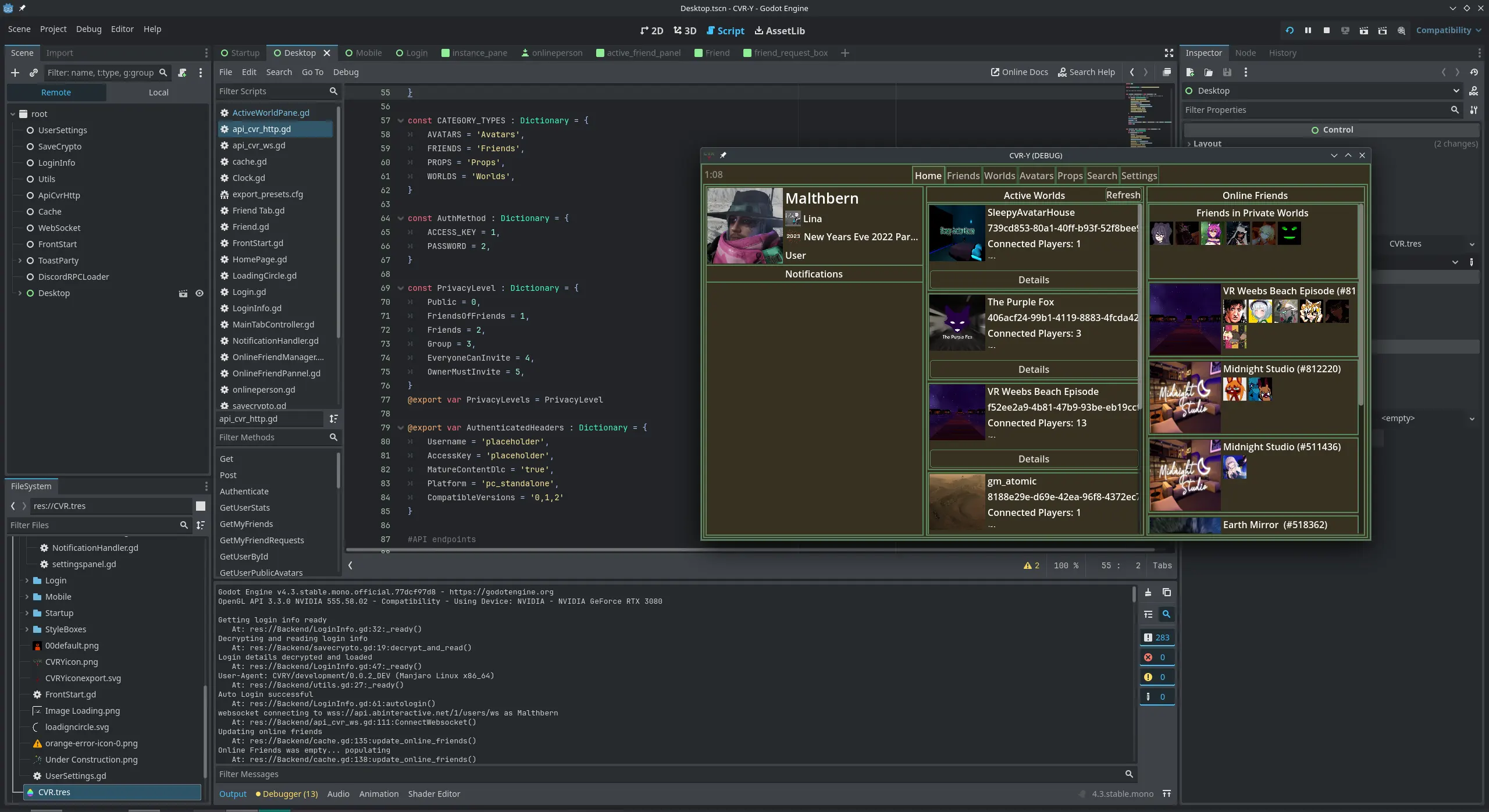Screen dimensions: 1489x812
Task: Open the renderer Compatibility dropdown
Action: pyautogui.click(x=1448, y=30)
